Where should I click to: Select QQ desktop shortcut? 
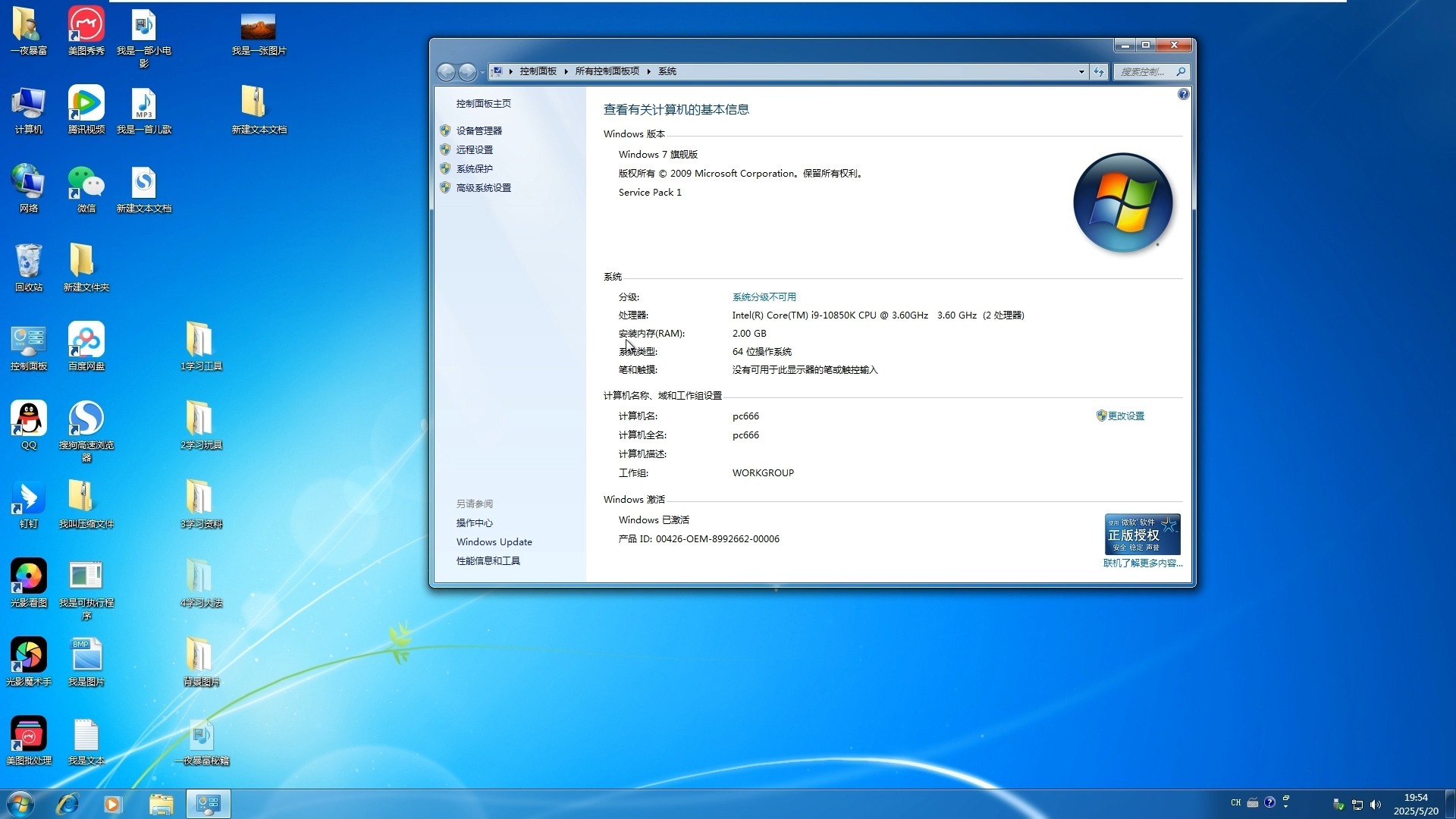tap(28, 426)
